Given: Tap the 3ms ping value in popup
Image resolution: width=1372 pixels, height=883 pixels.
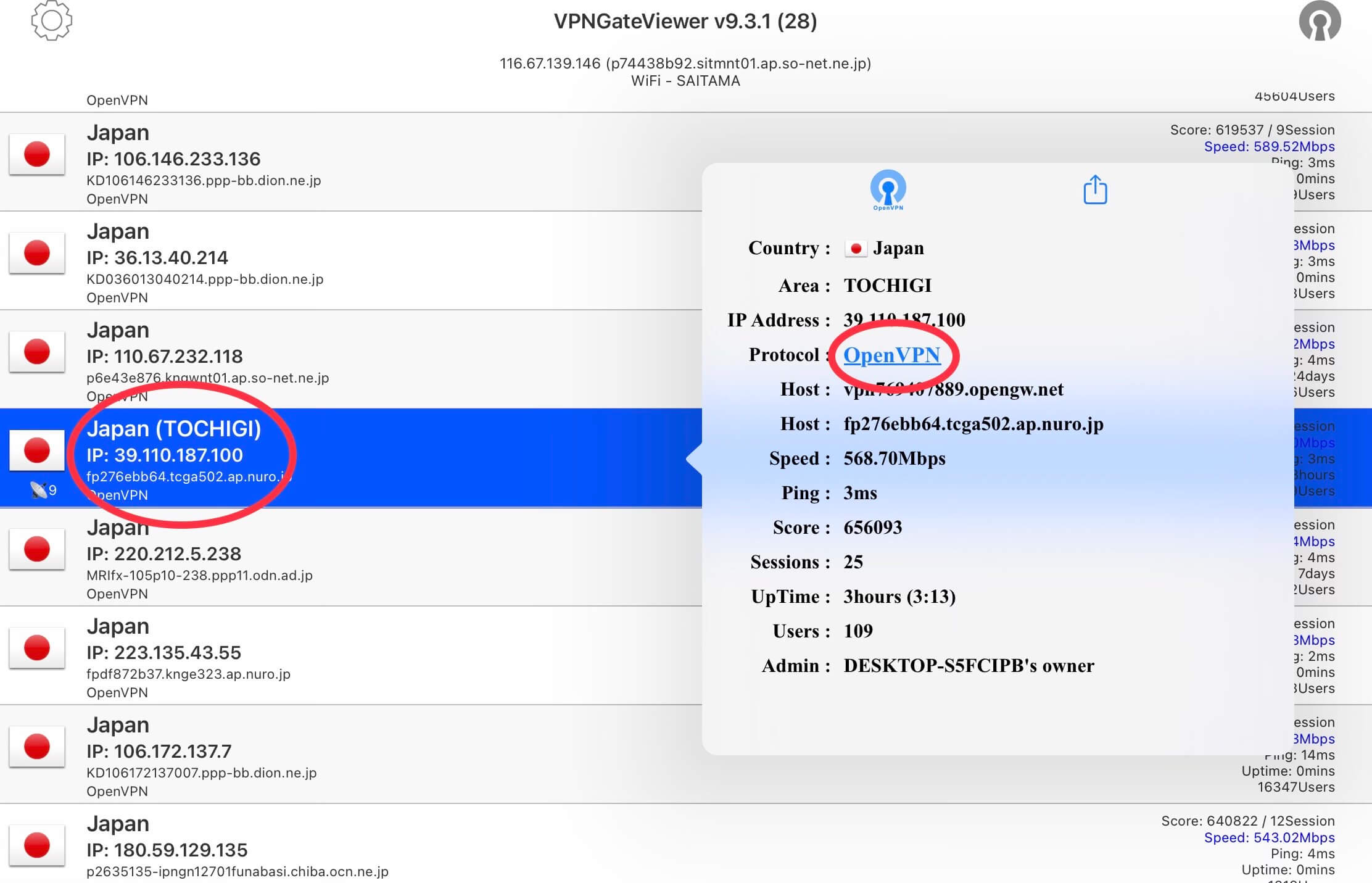Looking at the screenshot, I should pyautogui.click(x=860, y=493).
